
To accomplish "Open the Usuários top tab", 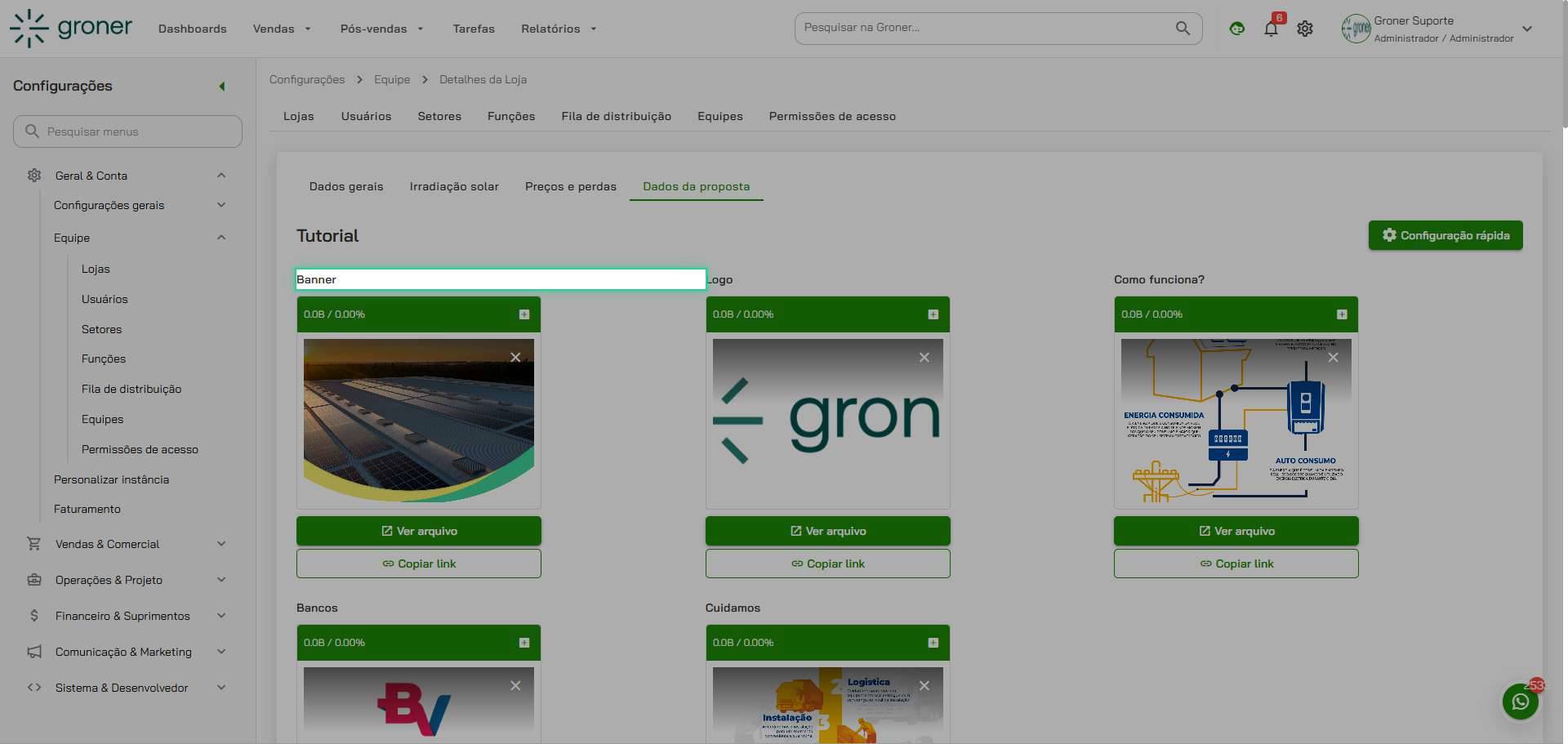I will [366, 116].
